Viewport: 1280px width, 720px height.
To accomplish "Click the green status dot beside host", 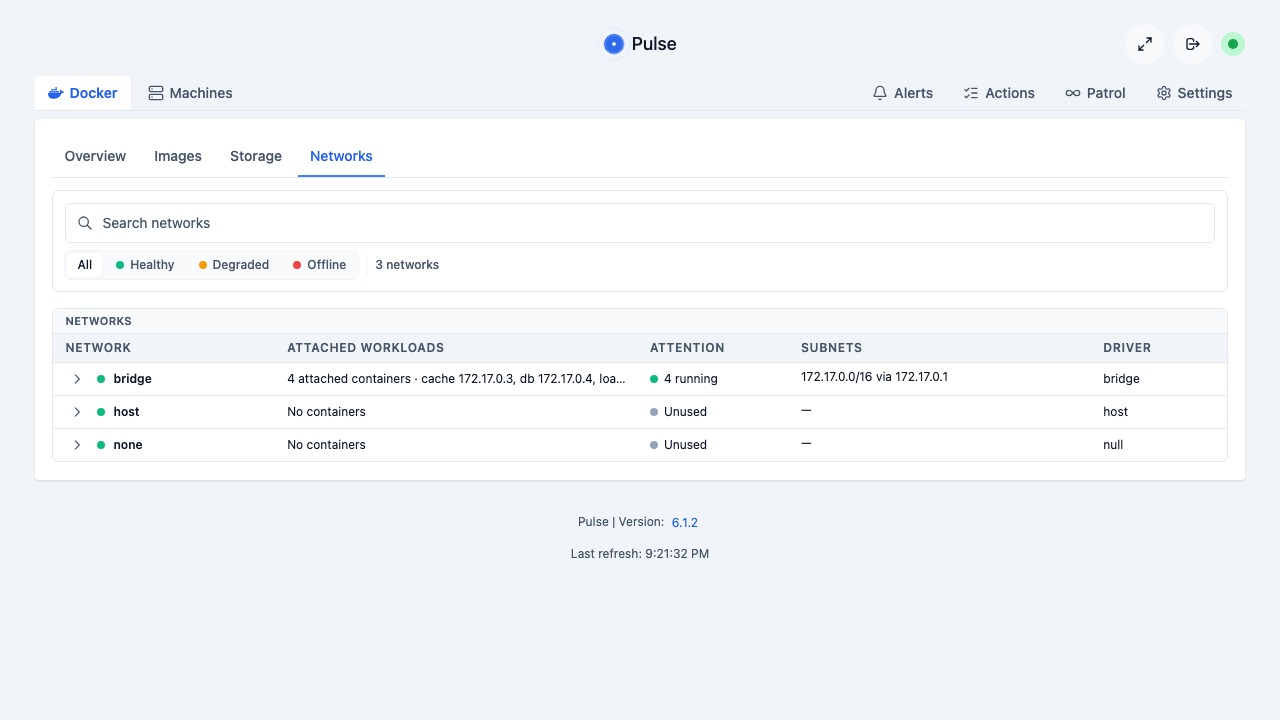I will click(101, 412).
